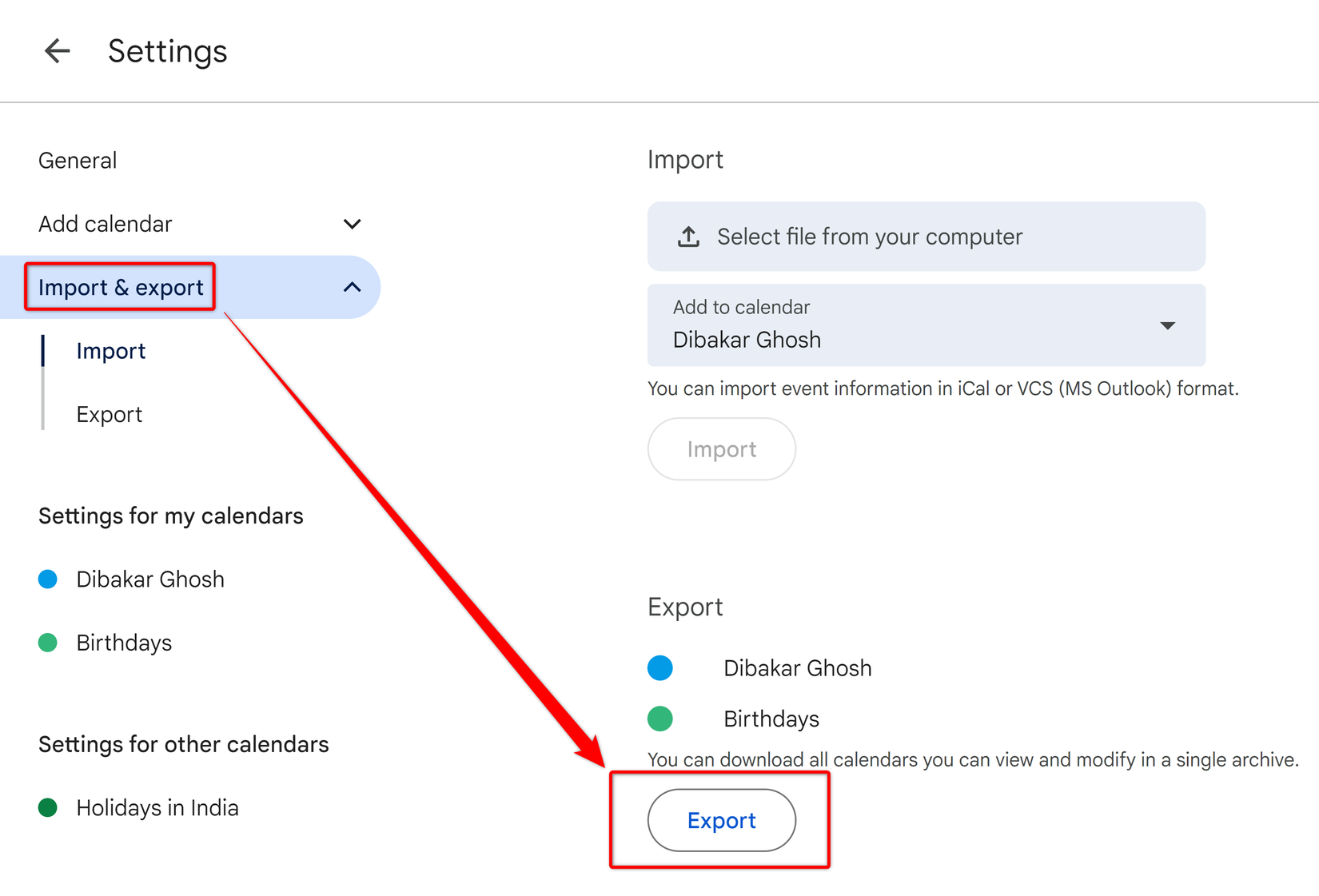Select Import in the sidebar
The width and height of the screenshot is (1319, 896).
coord(110,351)
